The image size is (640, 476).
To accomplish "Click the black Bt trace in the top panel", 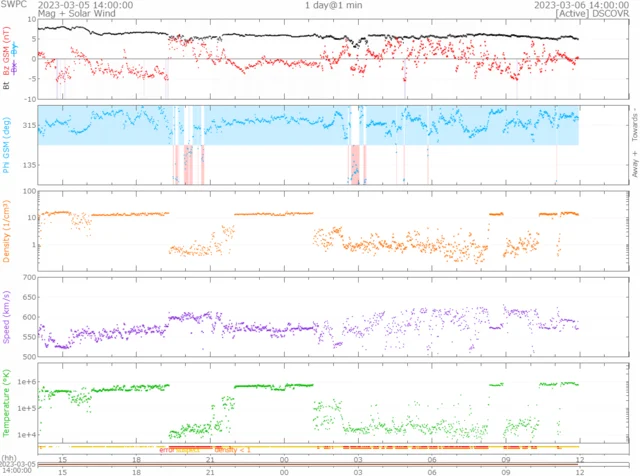I will 308,35.
